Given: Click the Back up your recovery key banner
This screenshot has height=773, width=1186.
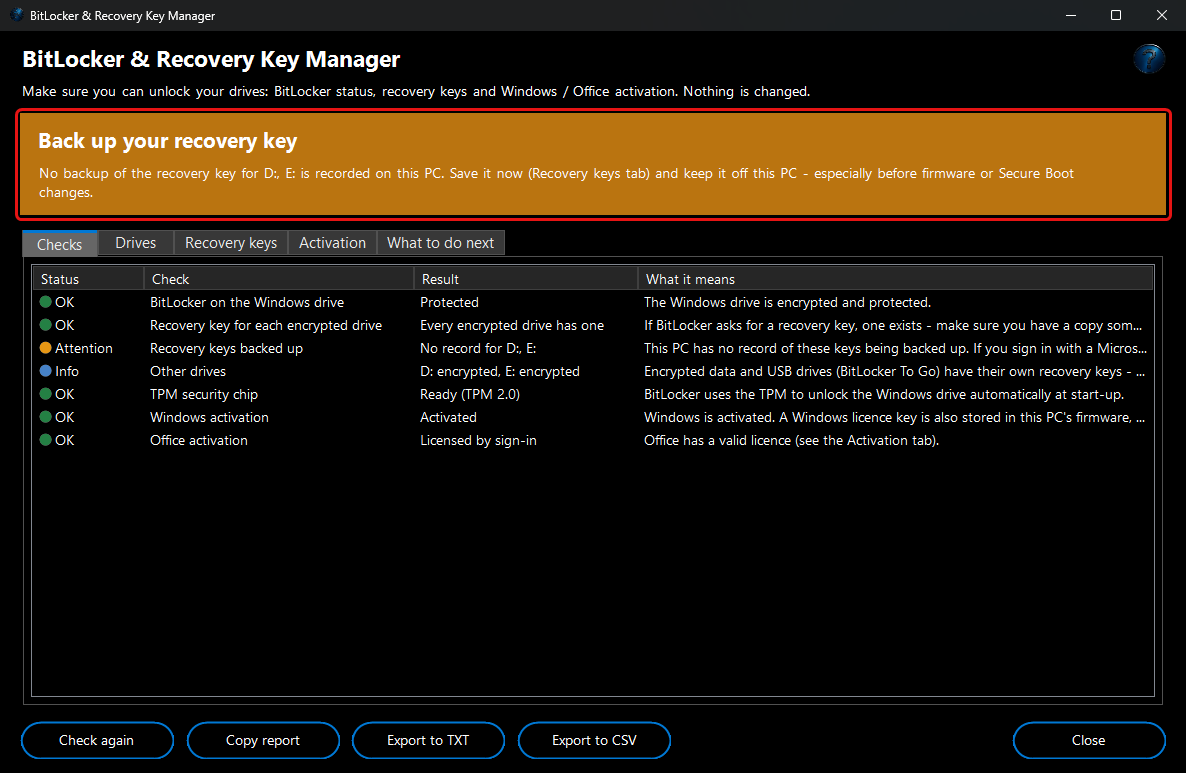Looking at the screenshot, I should 593,165.
